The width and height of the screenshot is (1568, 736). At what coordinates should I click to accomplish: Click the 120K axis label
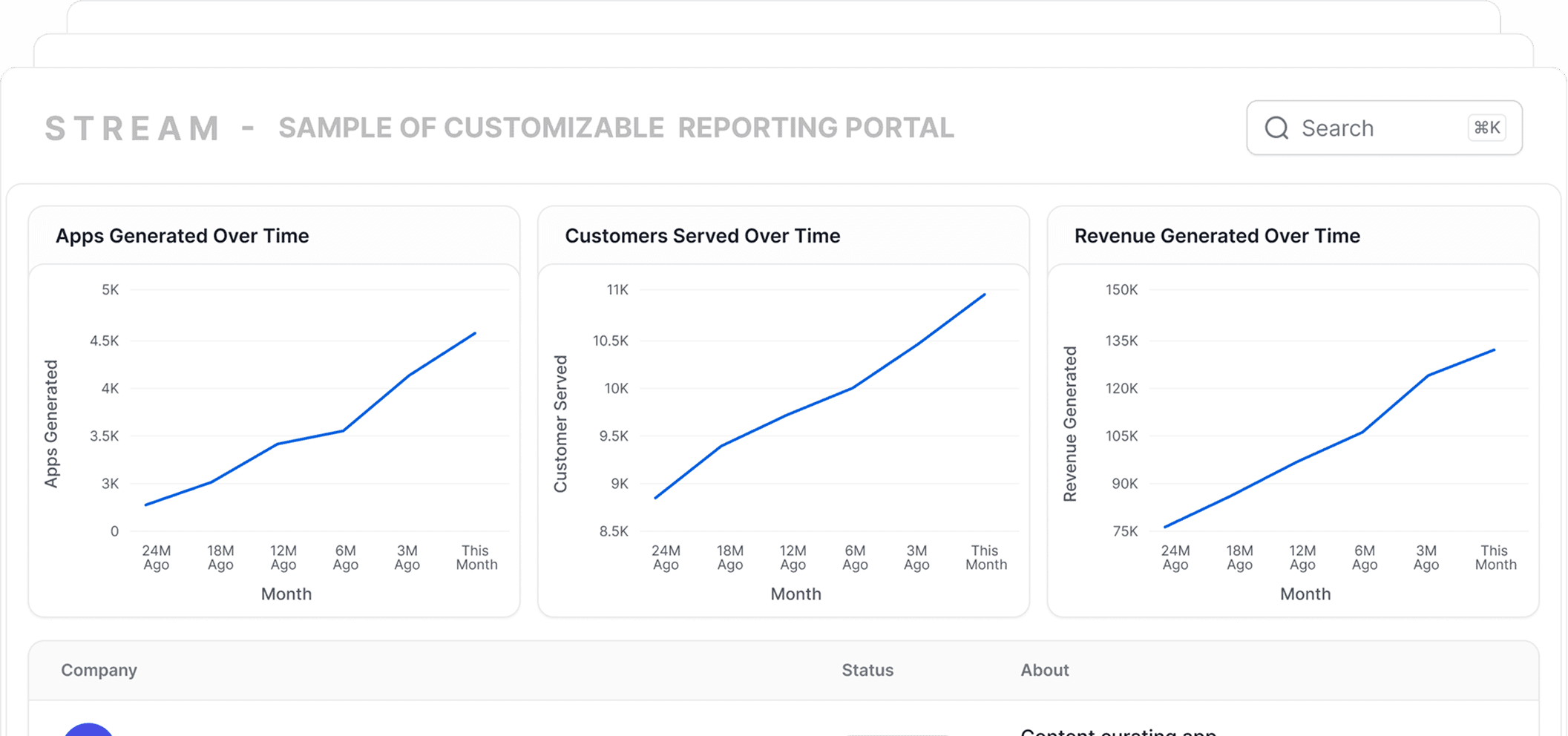tap(1121, 388)
